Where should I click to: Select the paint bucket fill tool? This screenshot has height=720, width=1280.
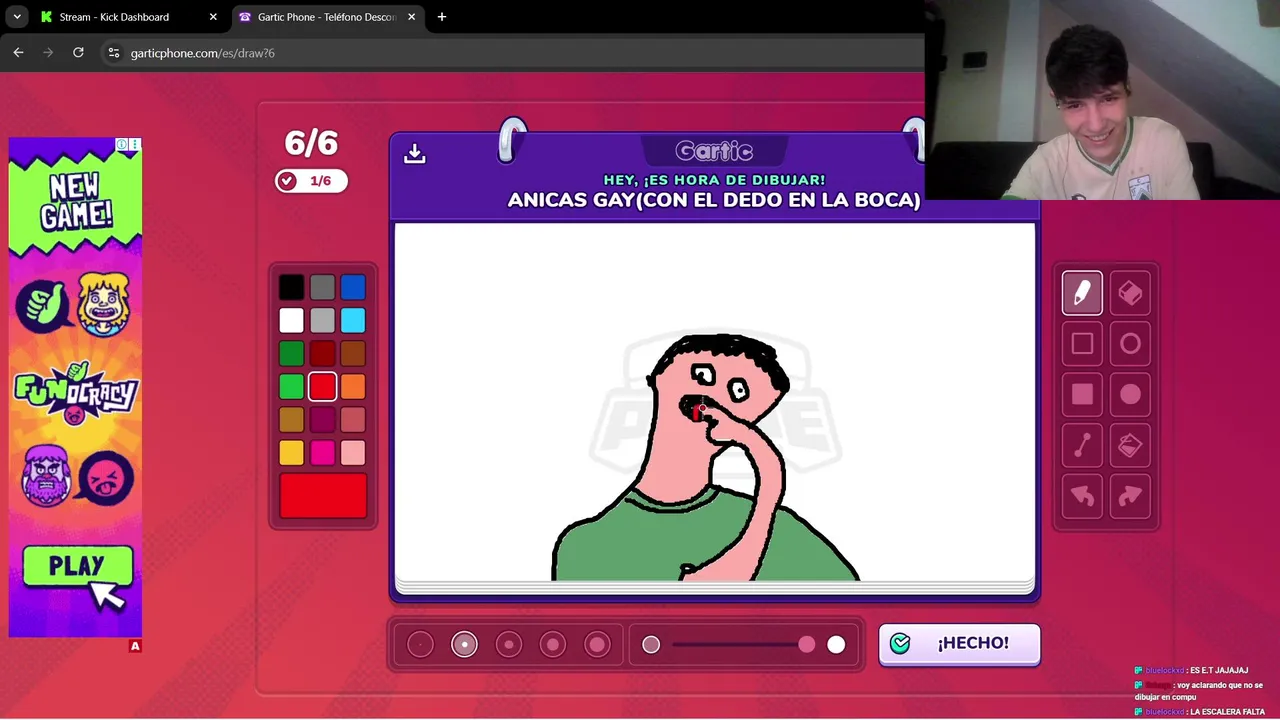pos(1130,446)
